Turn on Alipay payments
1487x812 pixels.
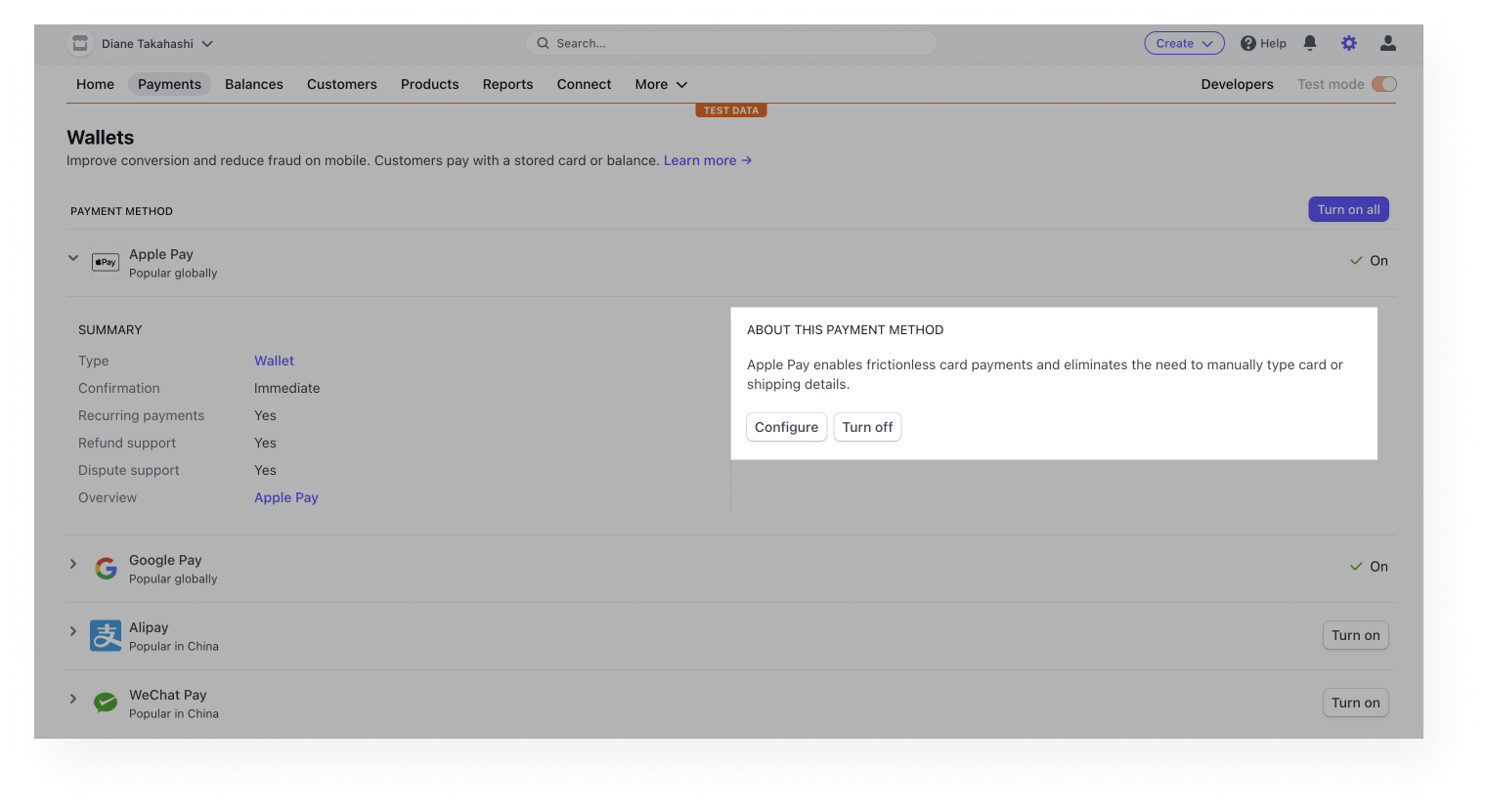[1355, 635]
